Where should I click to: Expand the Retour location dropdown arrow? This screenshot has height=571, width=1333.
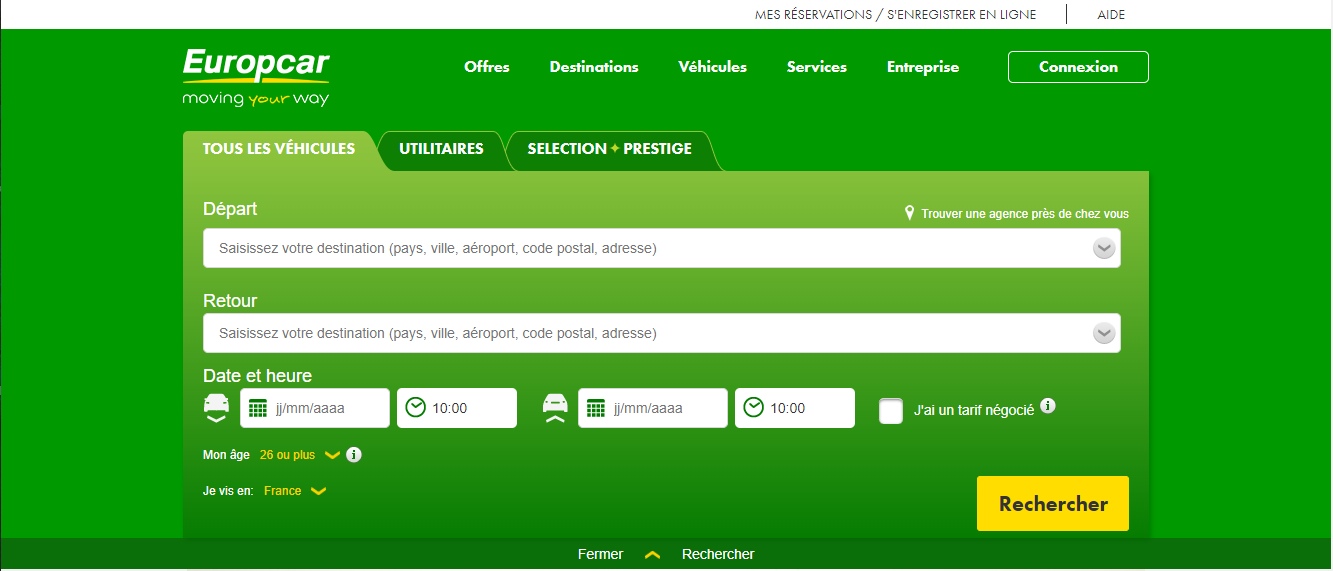(1104, 333)
